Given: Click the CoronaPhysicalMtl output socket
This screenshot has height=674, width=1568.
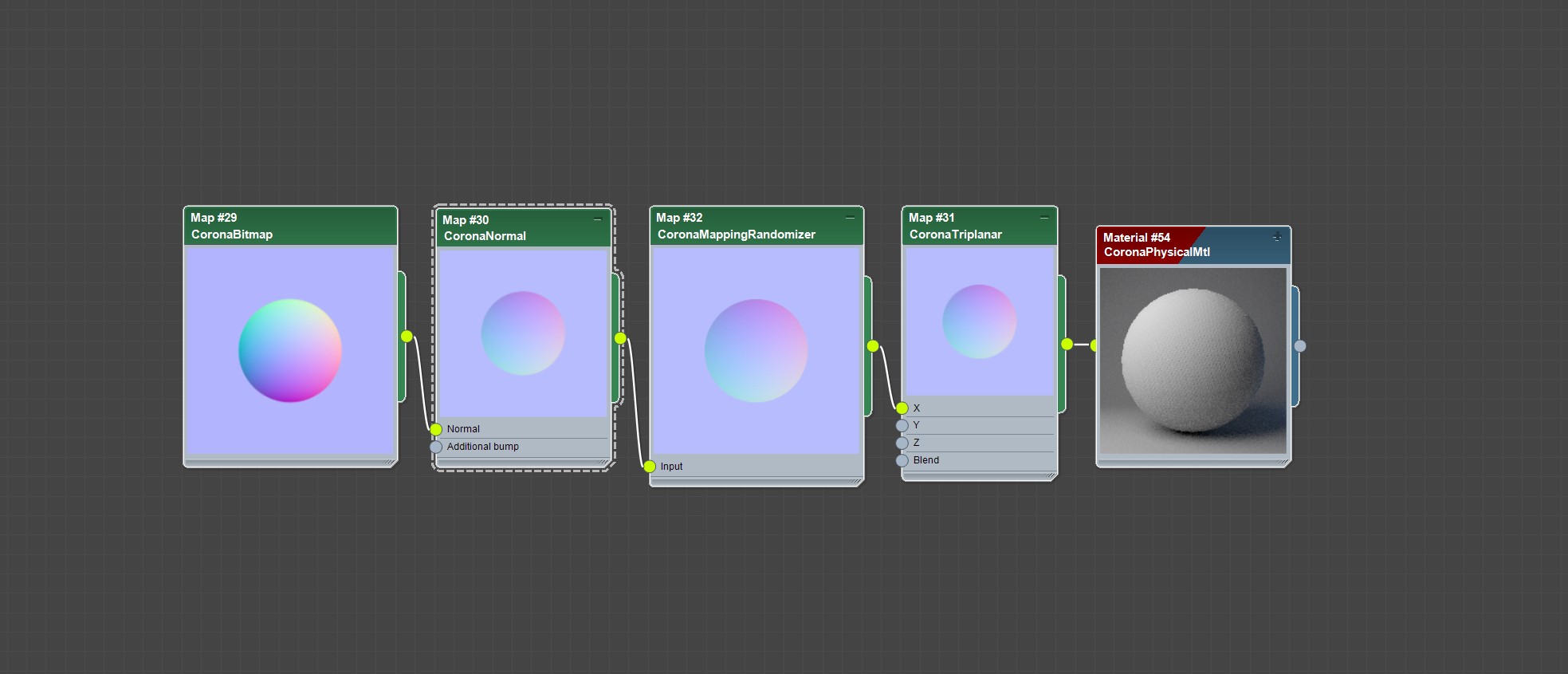Looking at the screenshot, I should [x=1300, y=345].
